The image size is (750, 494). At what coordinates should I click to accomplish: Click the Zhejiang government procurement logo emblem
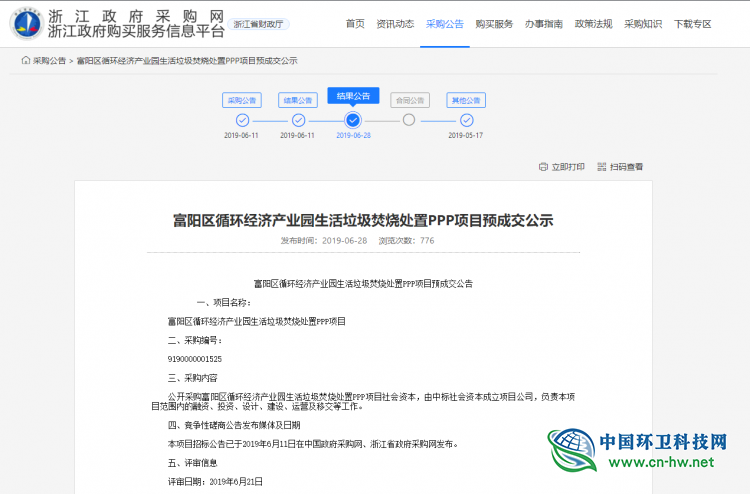click(x=27, y=23)
